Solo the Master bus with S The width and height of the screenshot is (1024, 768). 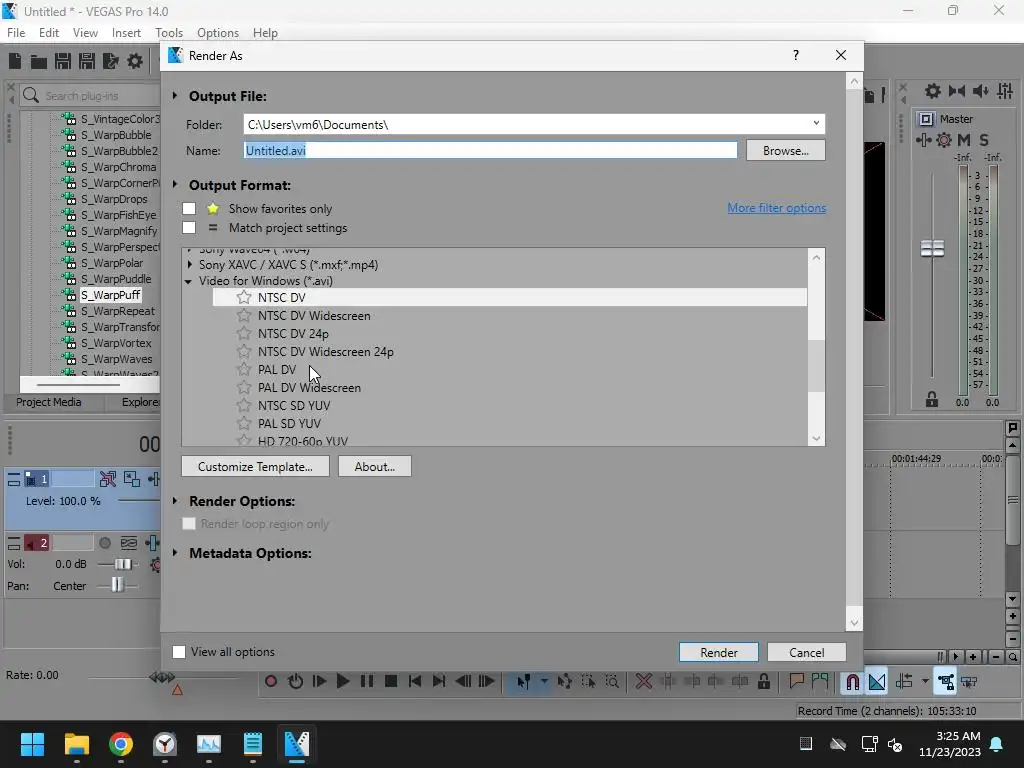[984, 140]
